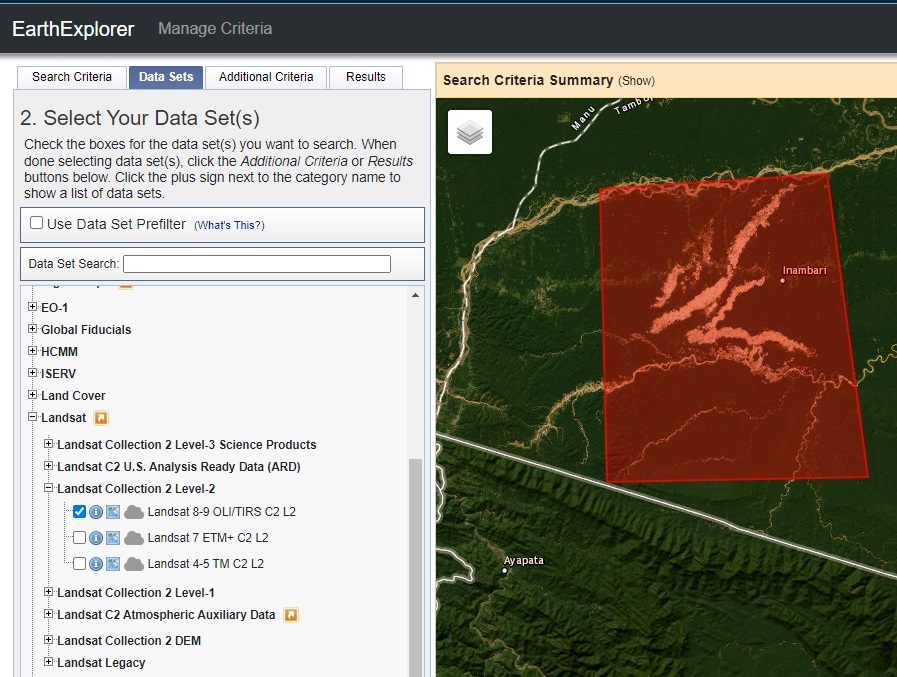
Task: Click the "Global Fiducials" category name
Action: (x=86, y=330)
